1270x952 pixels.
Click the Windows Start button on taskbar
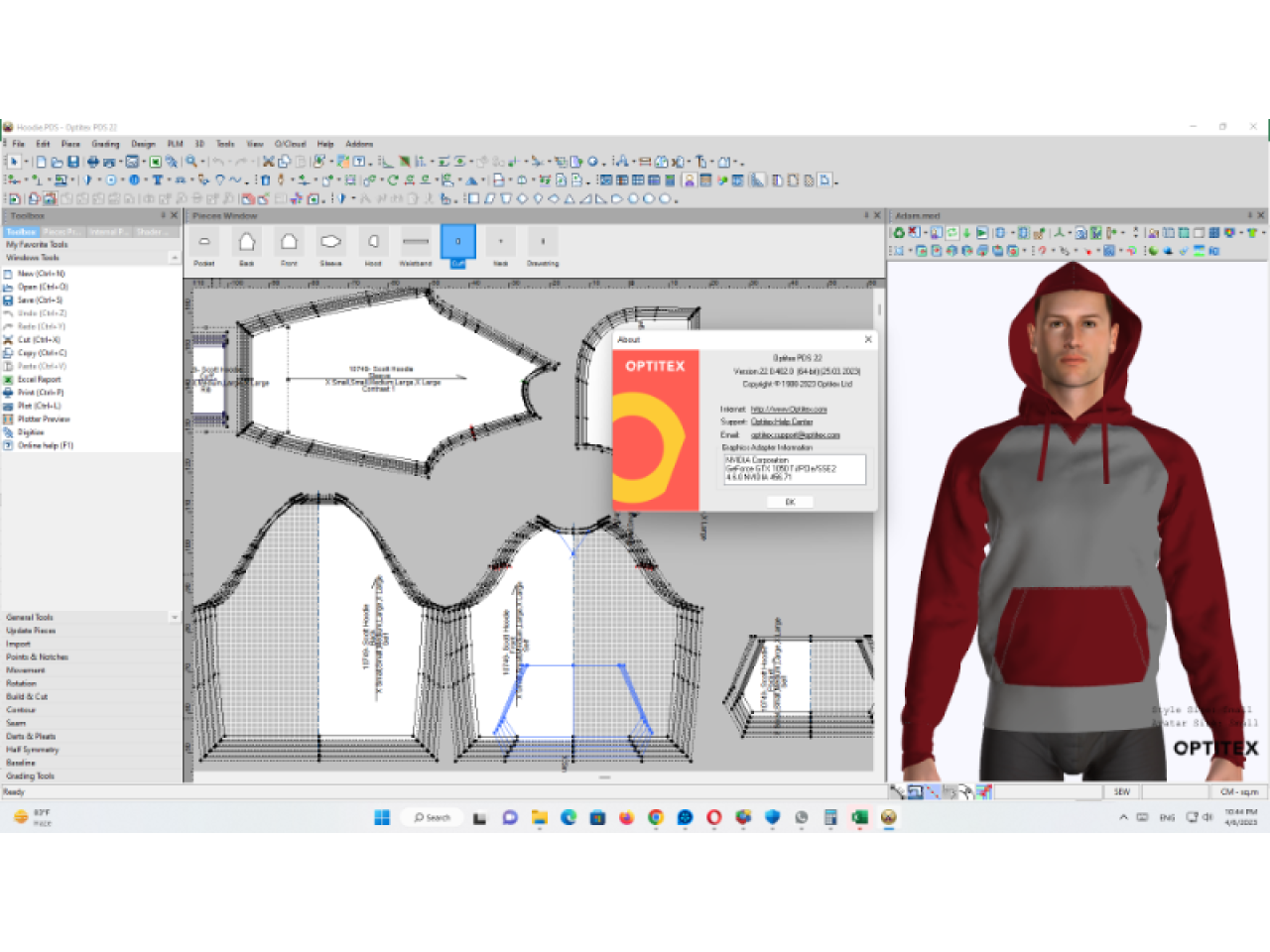click(382, 817)
